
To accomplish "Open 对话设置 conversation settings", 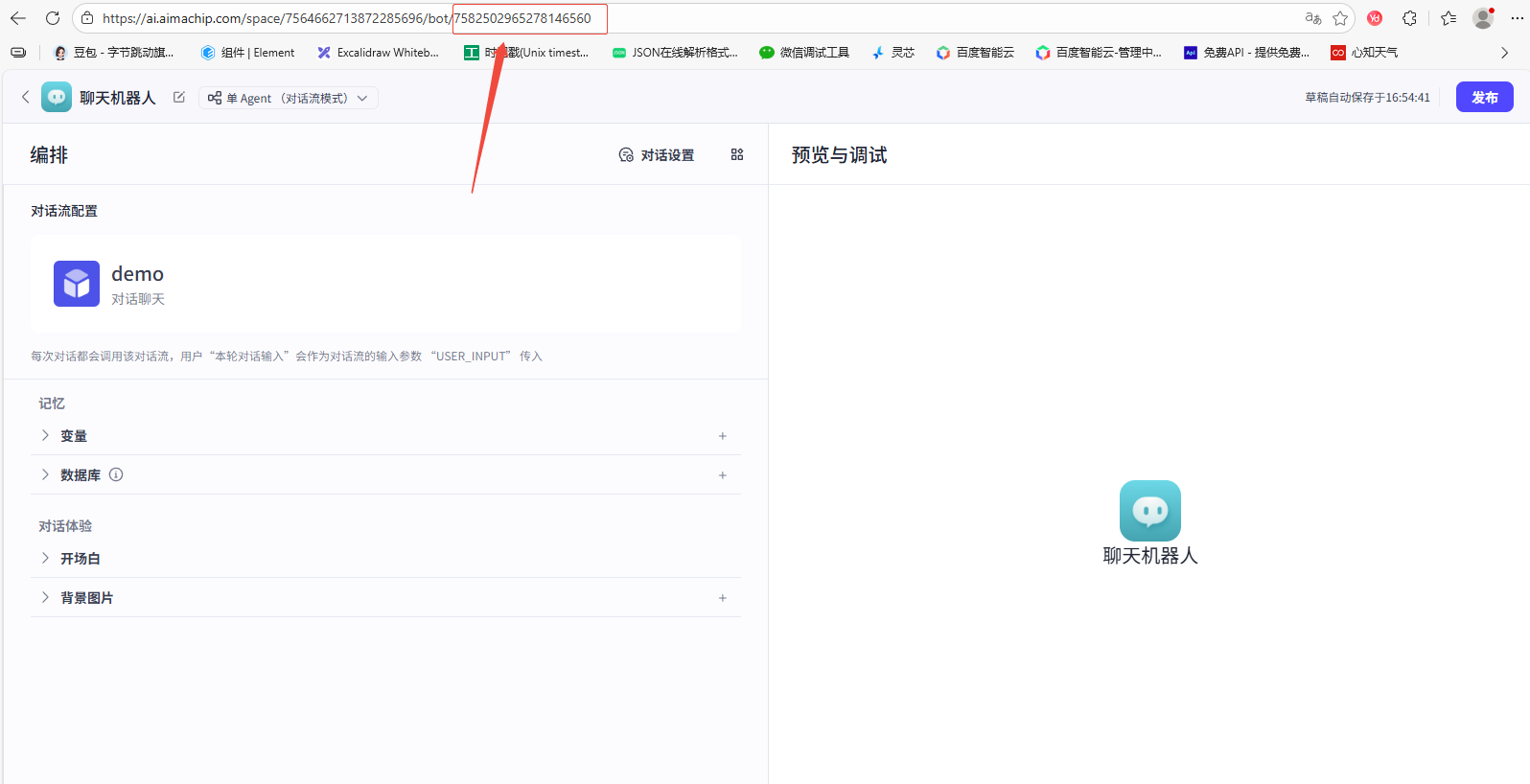I will (x=657, y=155).
